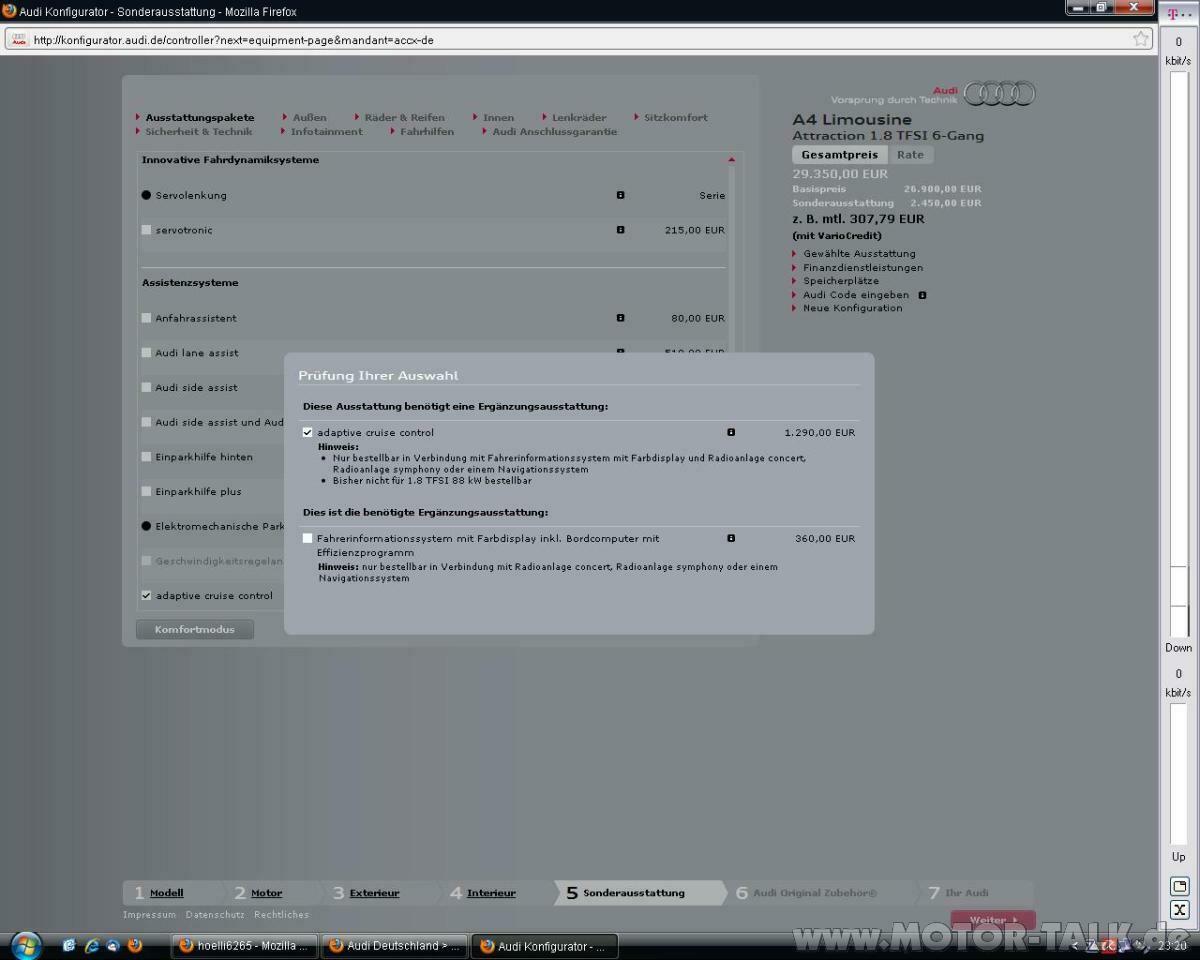Open Finanzdienstleistungen link
This screenshot has height=960, width=1200.
pyautogui.click(x=863, y=268)
